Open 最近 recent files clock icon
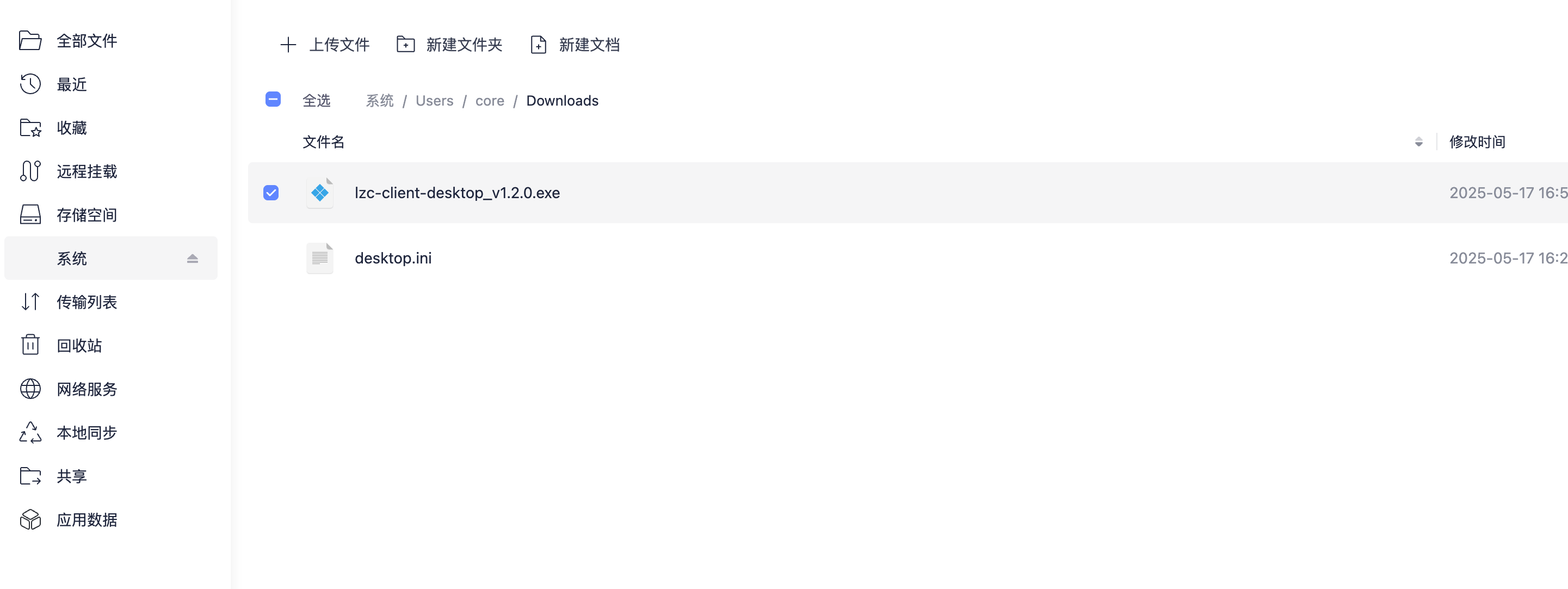Image resolution: width=1568 pixels, height=589 pixels. coord(30,84)
